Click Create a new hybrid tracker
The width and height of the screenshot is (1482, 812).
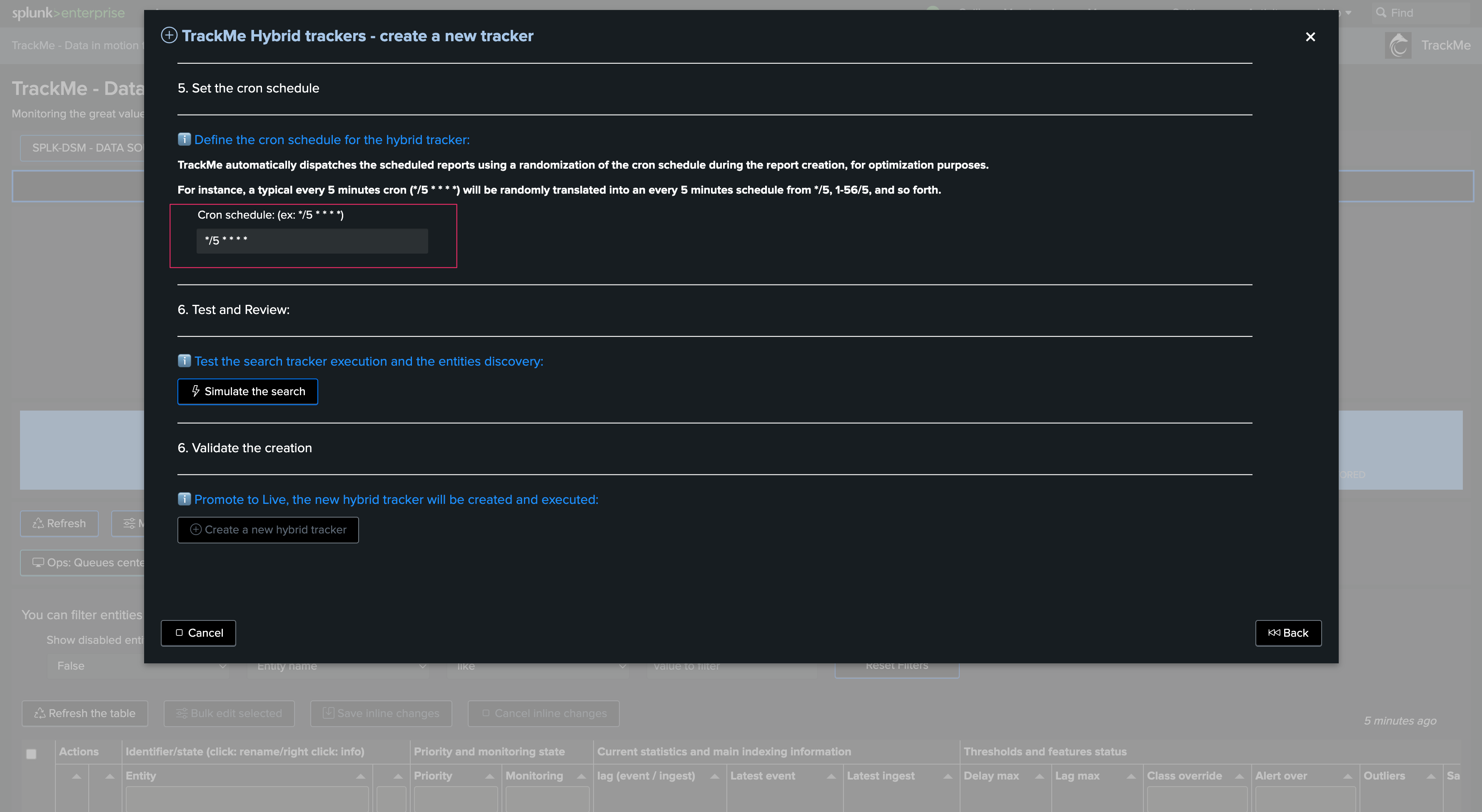268,530
